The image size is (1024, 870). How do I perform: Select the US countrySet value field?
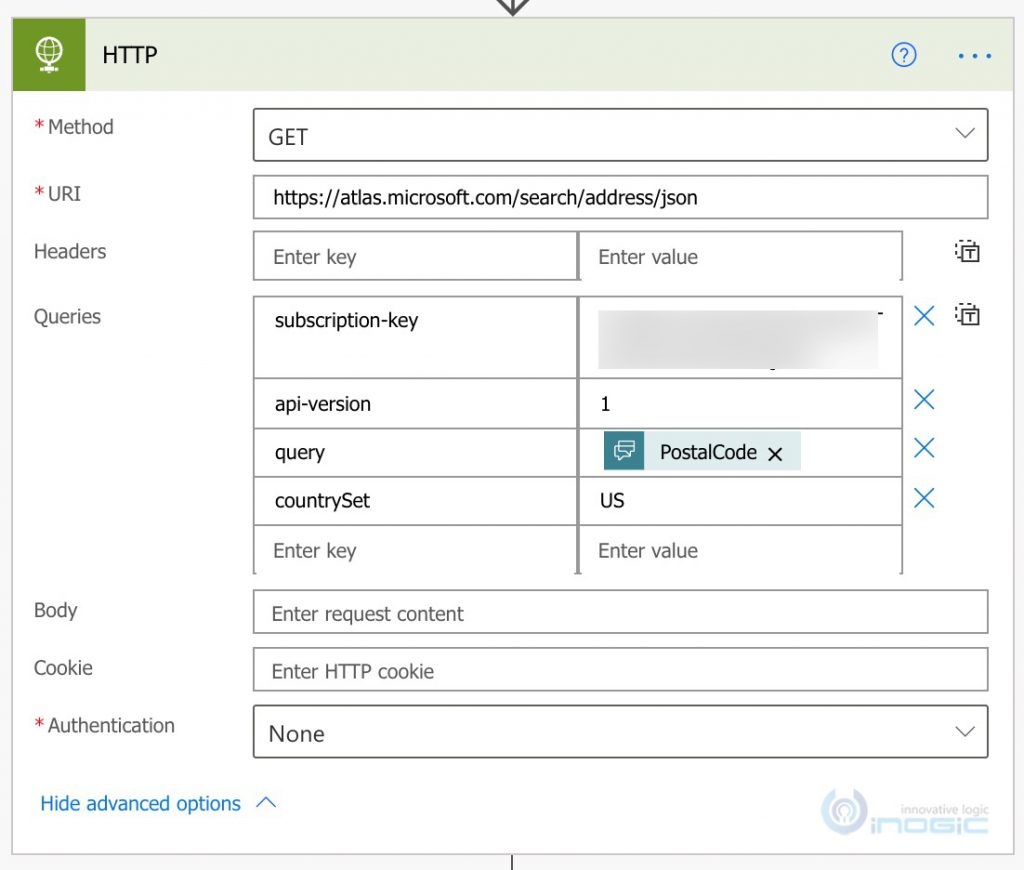(x=740, y=501)
